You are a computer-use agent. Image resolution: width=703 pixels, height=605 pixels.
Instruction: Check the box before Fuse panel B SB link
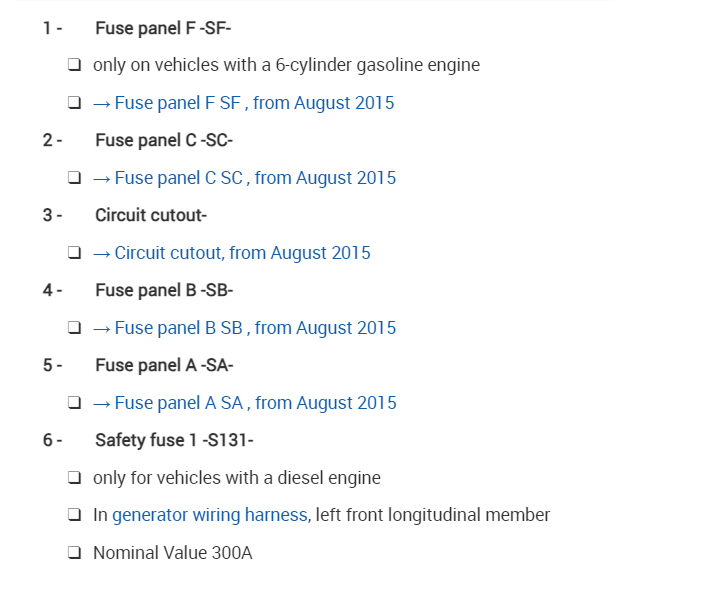click(x=75, y=328)
